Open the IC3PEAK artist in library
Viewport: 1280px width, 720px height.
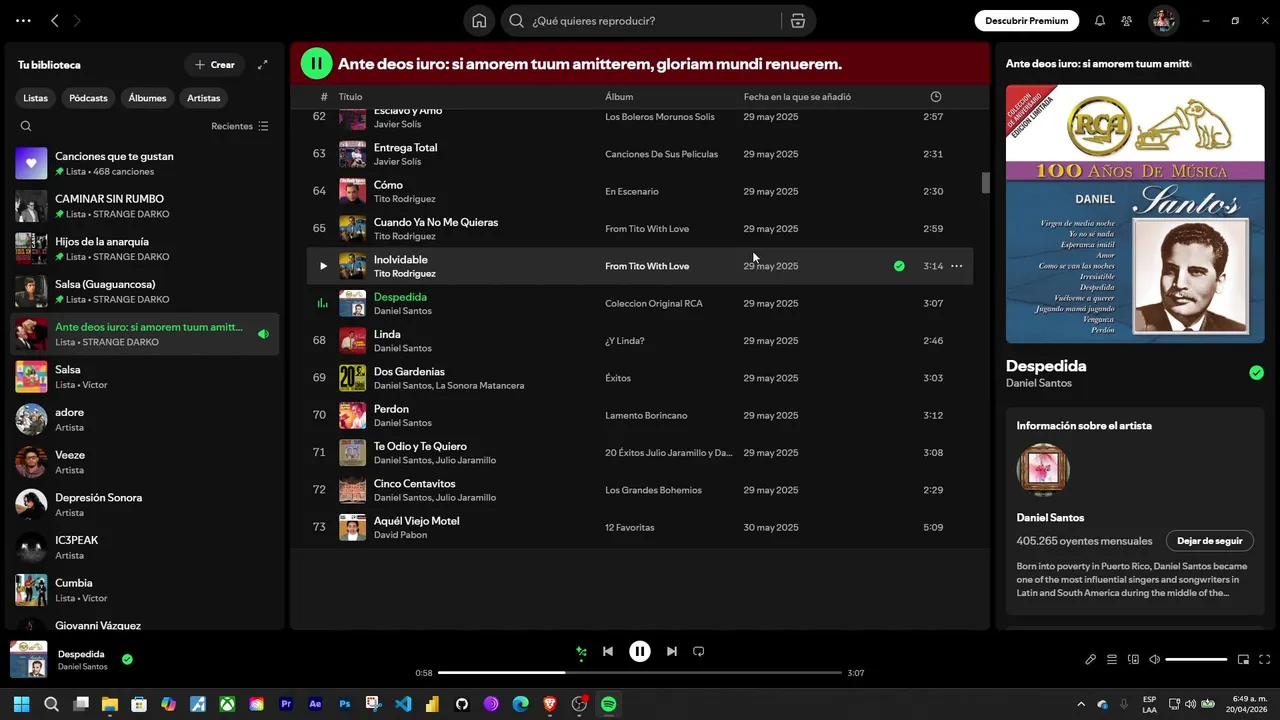pyautogui.click(x=145, y=547)
